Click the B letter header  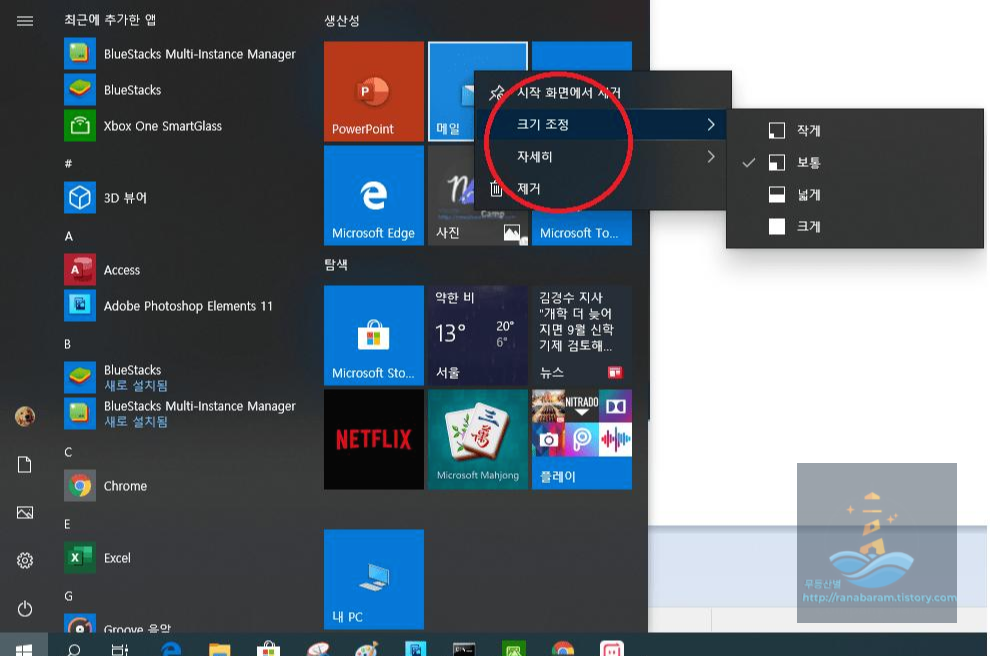(68, 344)
